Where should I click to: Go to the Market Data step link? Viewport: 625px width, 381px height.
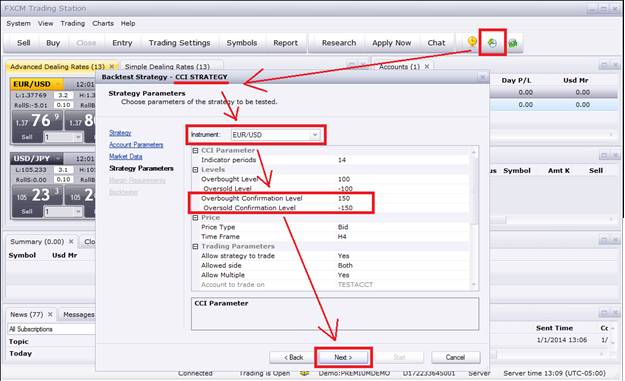tap(126, 157)
